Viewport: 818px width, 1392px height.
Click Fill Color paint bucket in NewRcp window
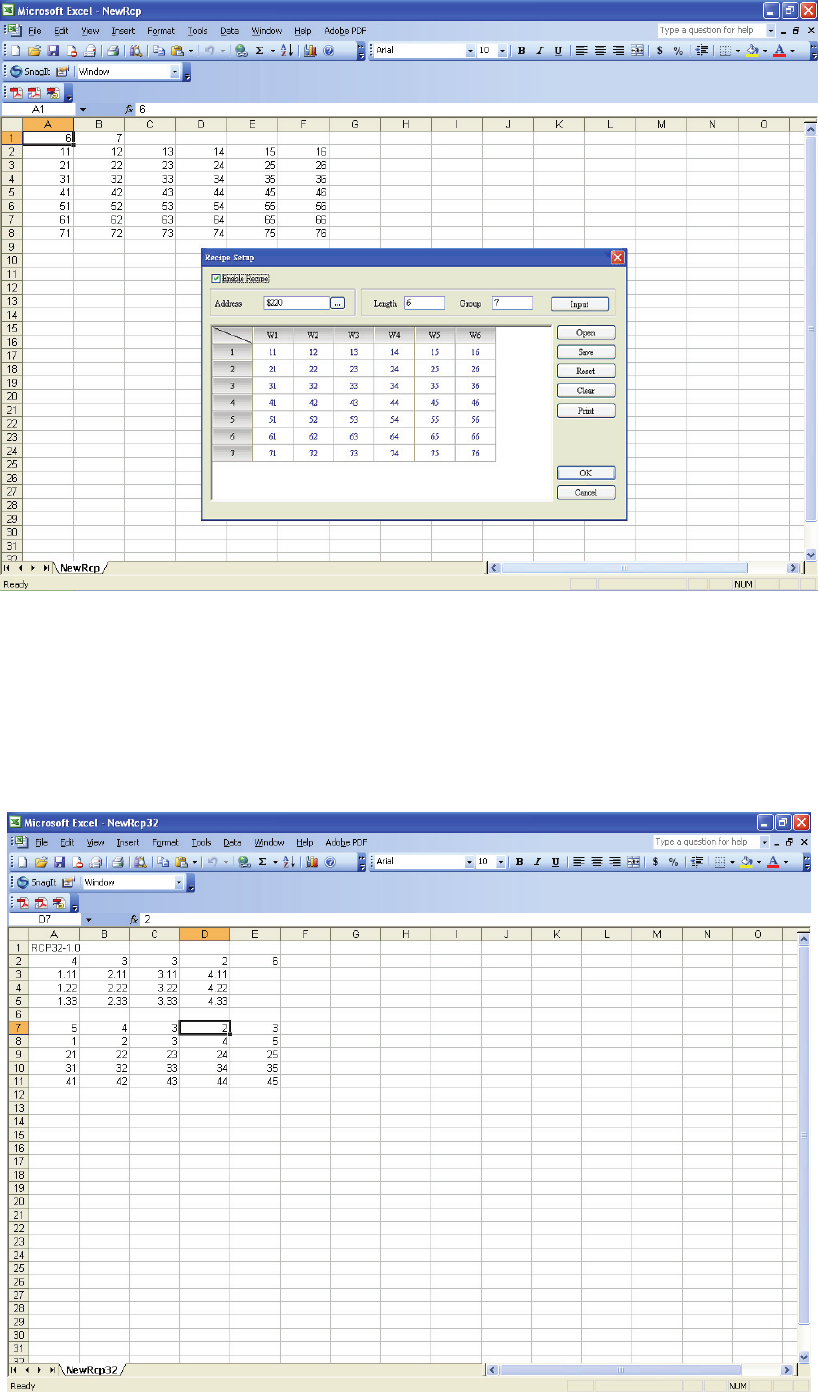point(752,50)
